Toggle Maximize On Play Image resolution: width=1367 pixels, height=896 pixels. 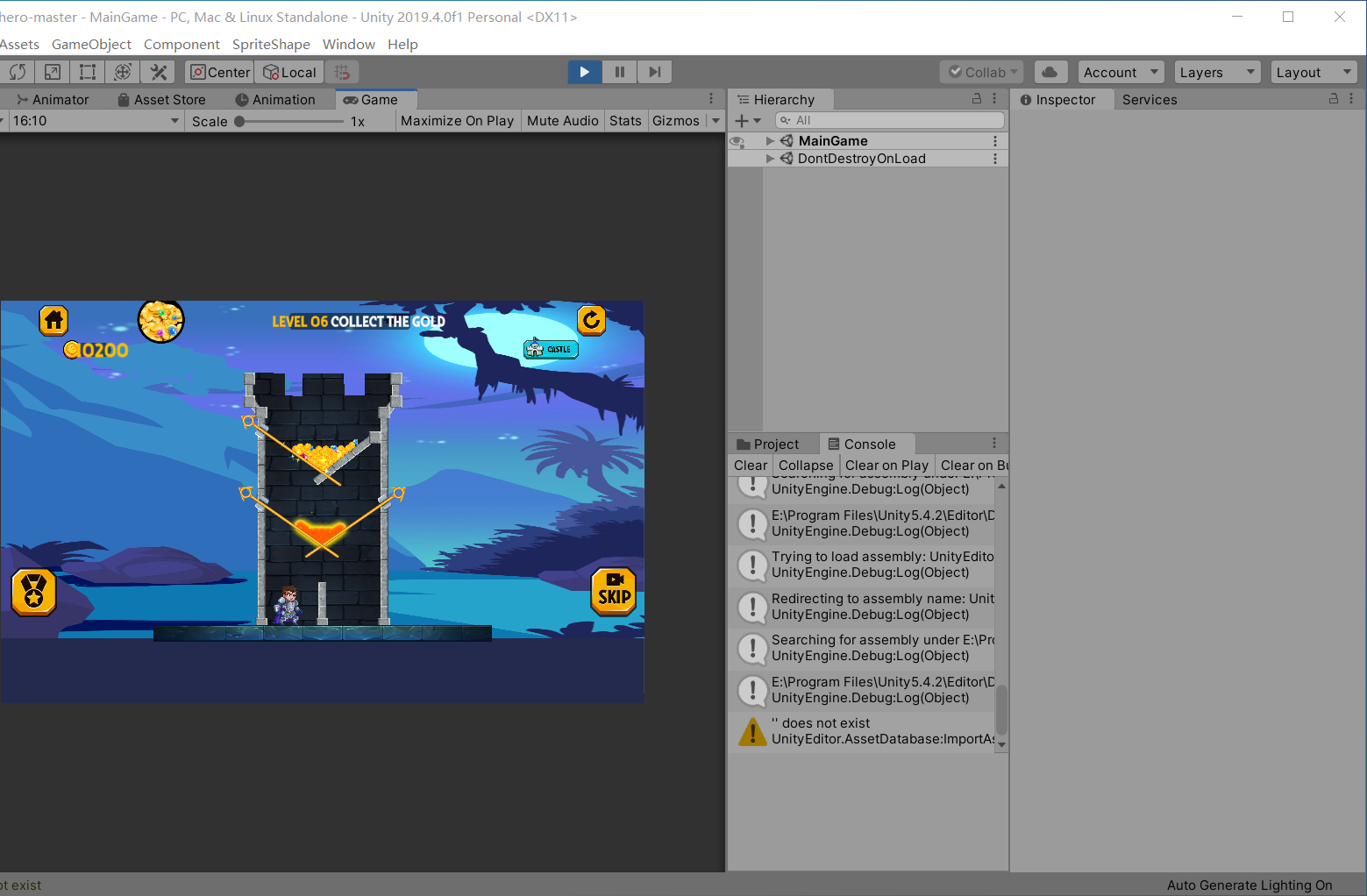tap(457, 121)
